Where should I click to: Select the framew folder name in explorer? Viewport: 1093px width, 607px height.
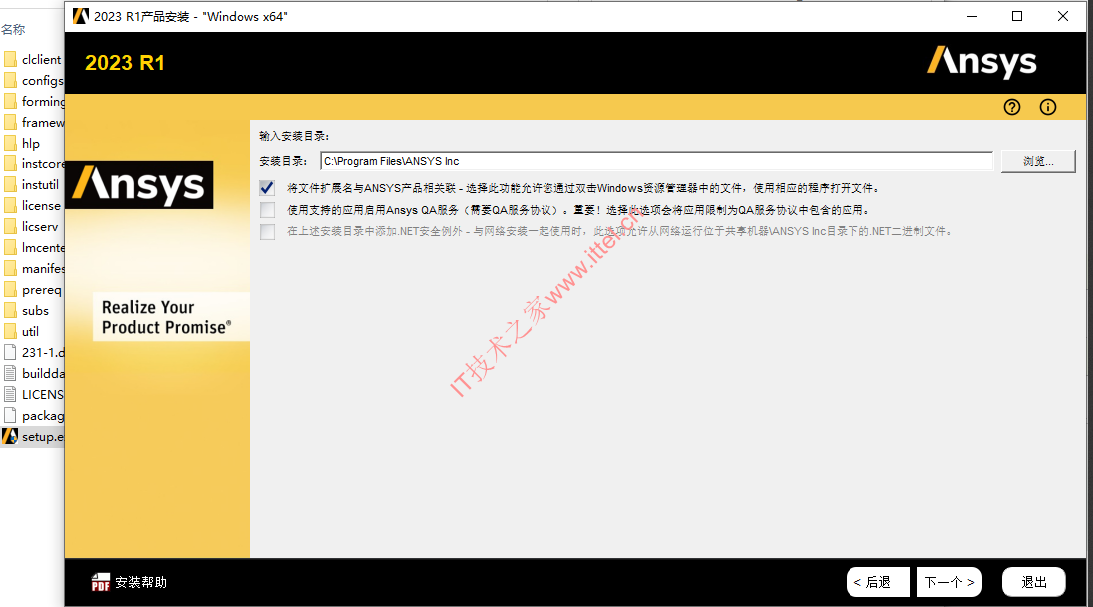43,122
